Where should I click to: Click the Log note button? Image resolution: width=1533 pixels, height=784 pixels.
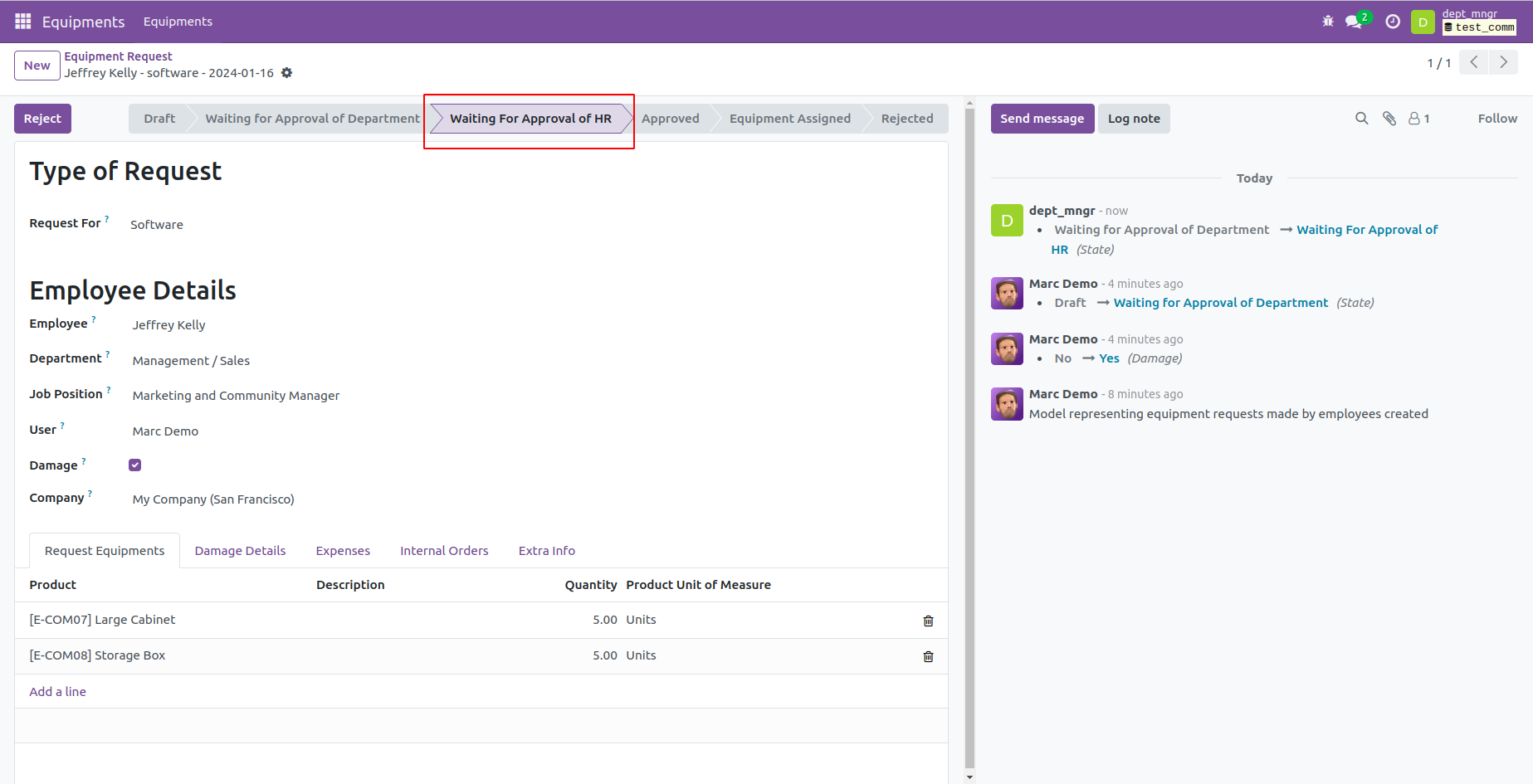[x=1134, y=119]
